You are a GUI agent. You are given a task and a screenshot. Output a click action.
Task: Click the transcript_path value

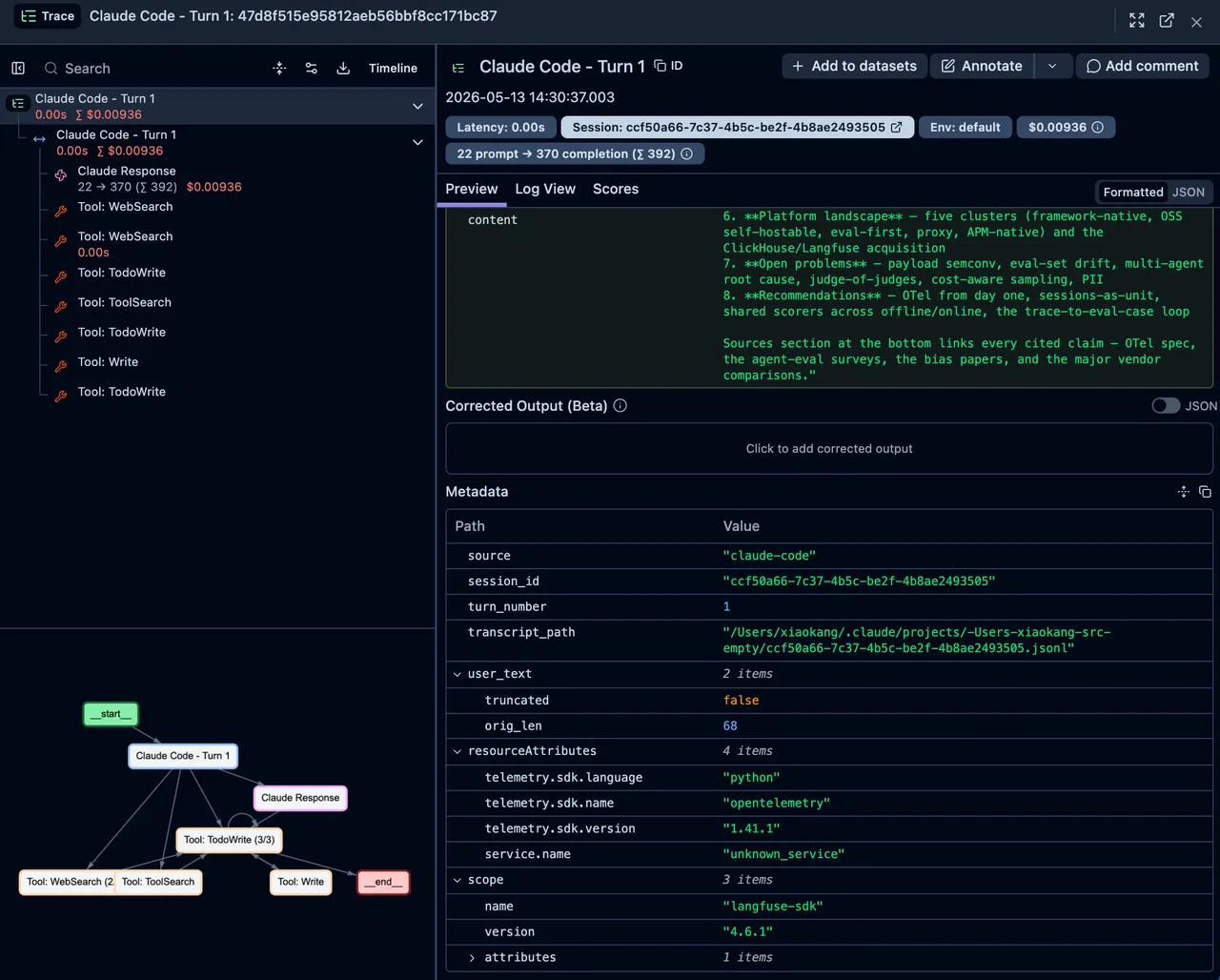point(917,640)
